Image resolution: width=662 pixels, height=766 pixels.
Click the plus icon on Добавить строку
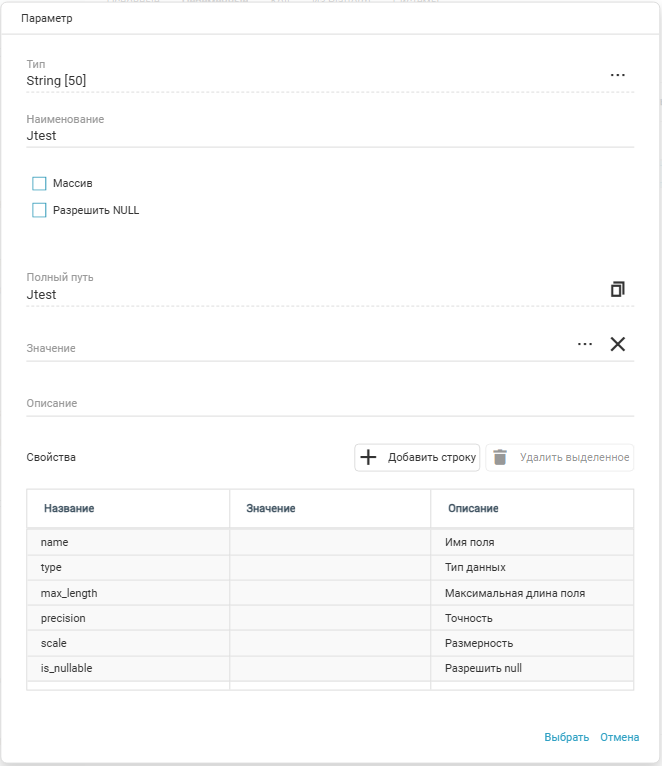coord(368,457)
